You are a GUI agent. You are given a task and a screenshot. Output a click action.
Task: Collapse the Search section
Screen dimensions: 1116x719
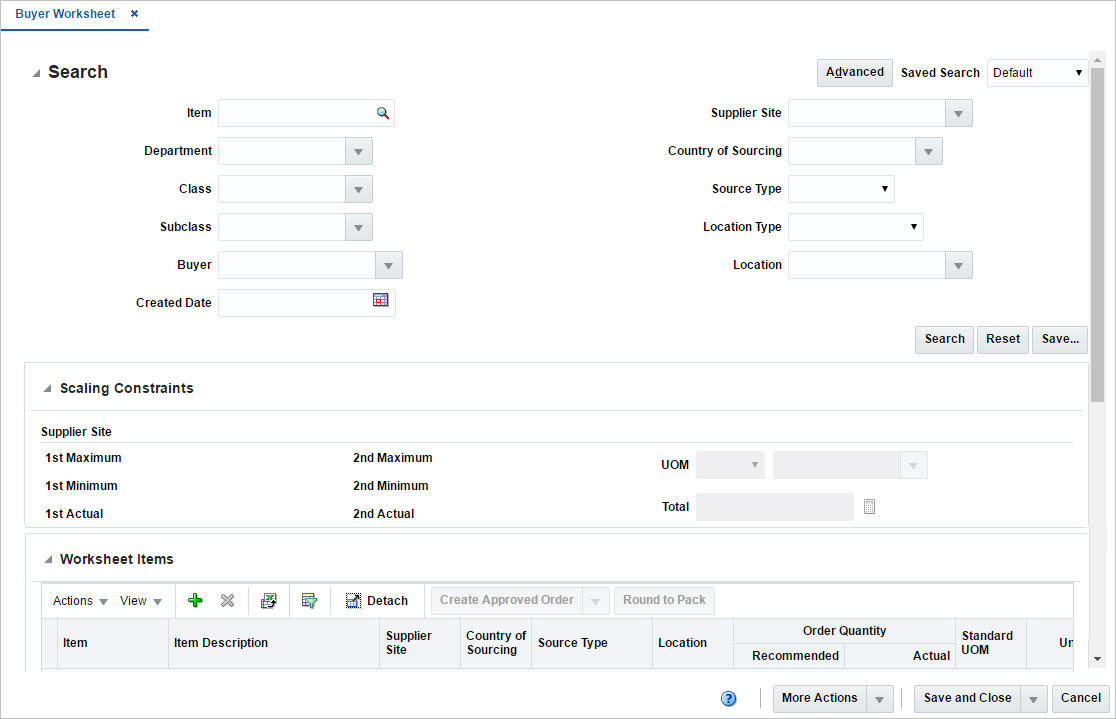(x=36, y=73)
